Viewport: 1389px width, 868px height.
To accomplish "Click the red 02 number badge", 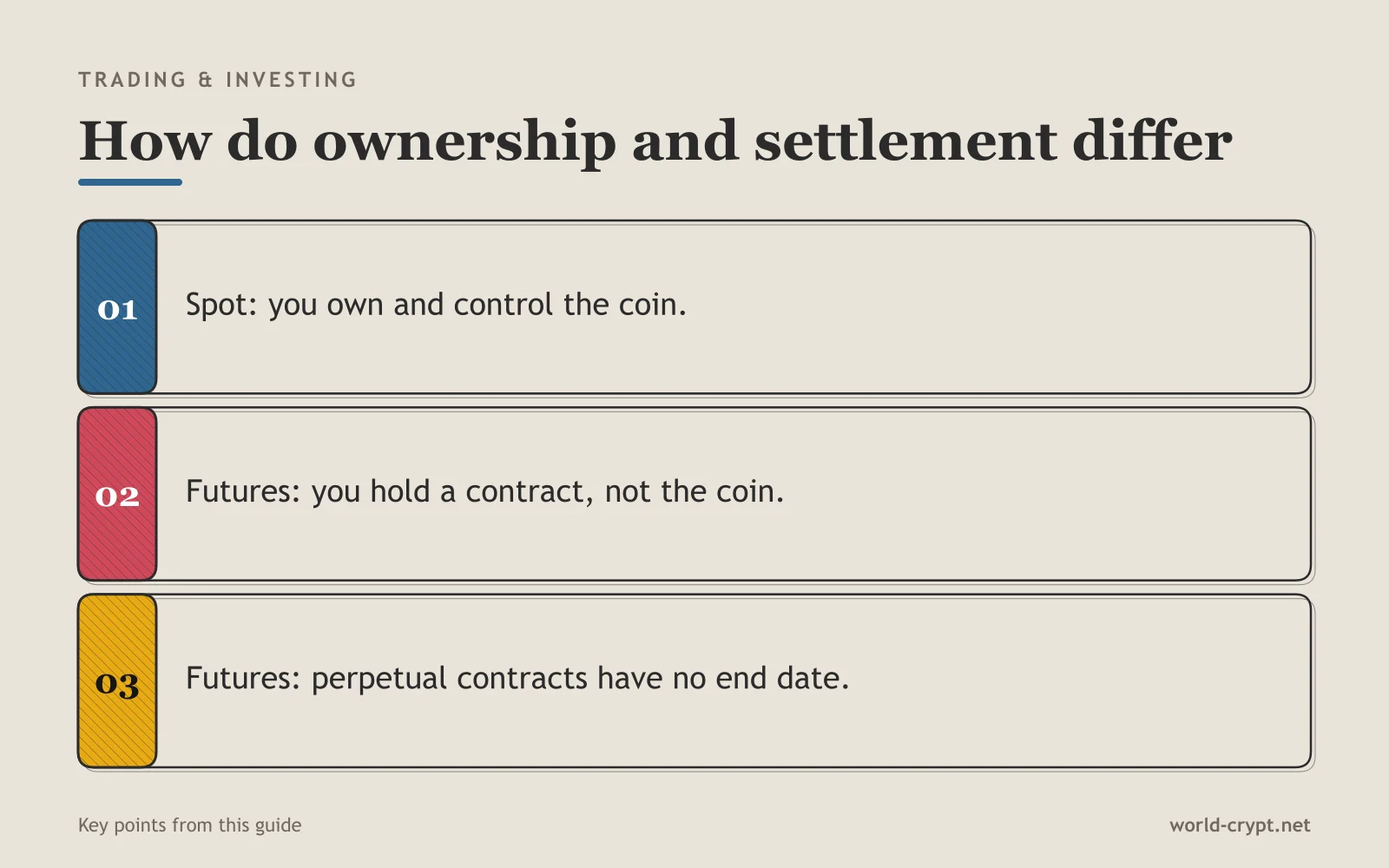I will 117,494.
